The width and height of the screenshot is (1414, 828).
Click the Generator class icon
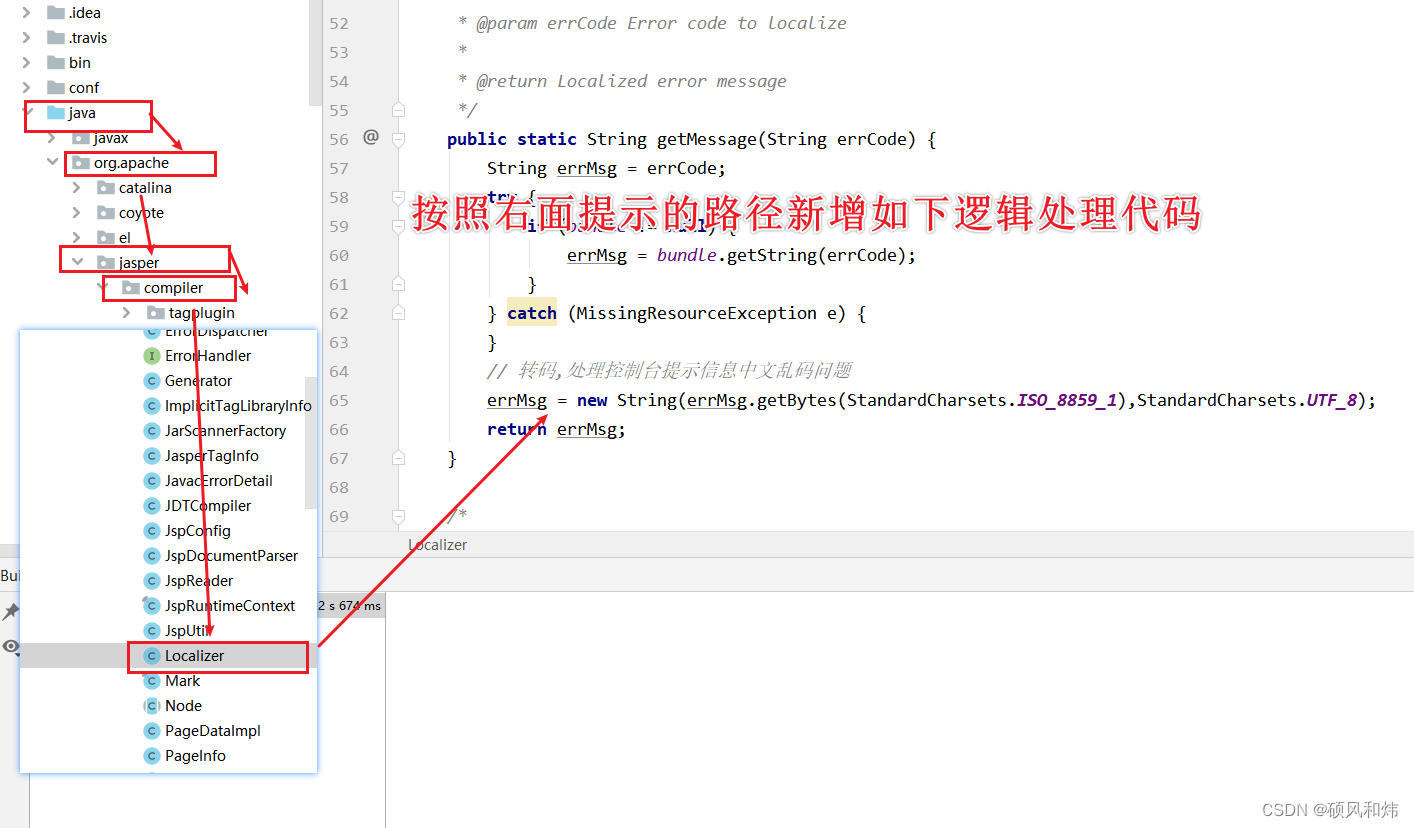click(x=152, y=381)
